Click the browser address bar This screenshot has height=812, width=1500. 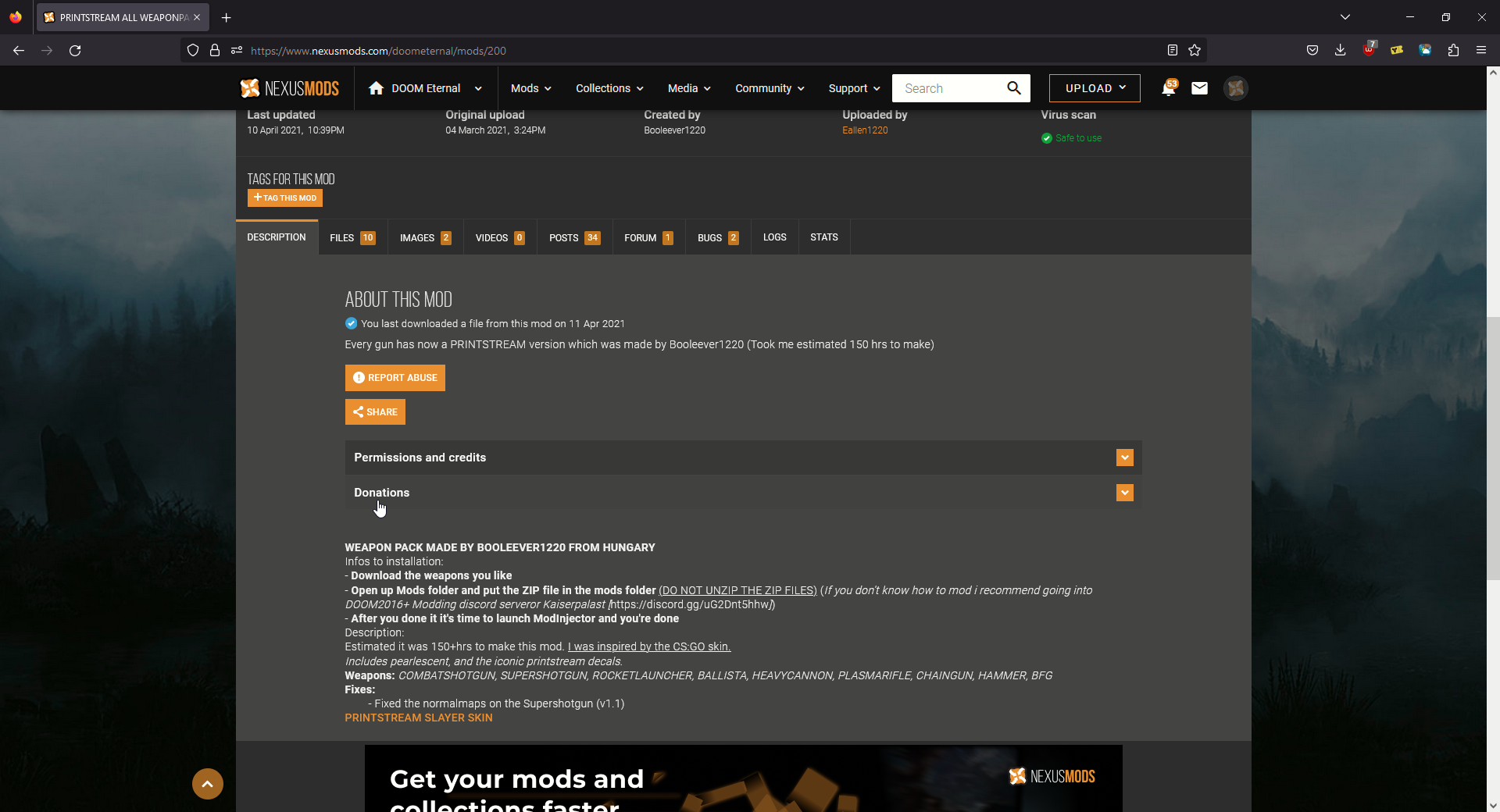(x=694, y=51)
